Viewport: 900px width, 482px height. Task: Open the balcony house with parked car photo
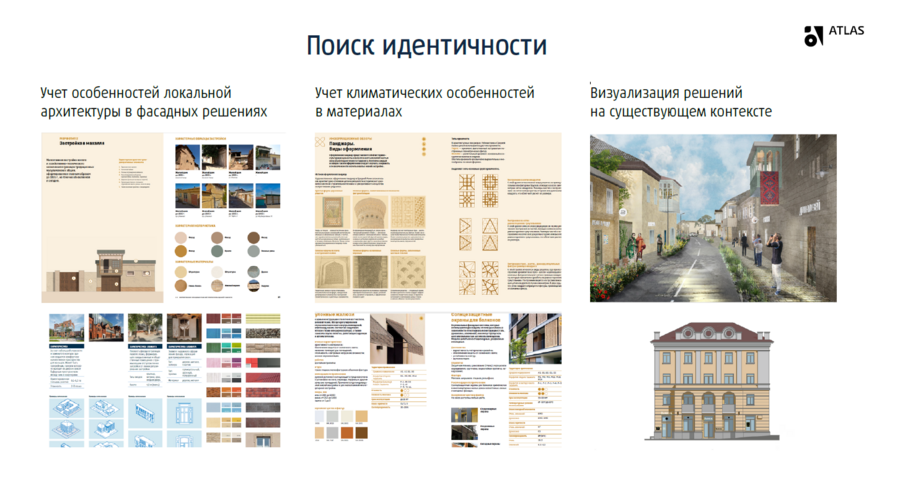(267, 157)
